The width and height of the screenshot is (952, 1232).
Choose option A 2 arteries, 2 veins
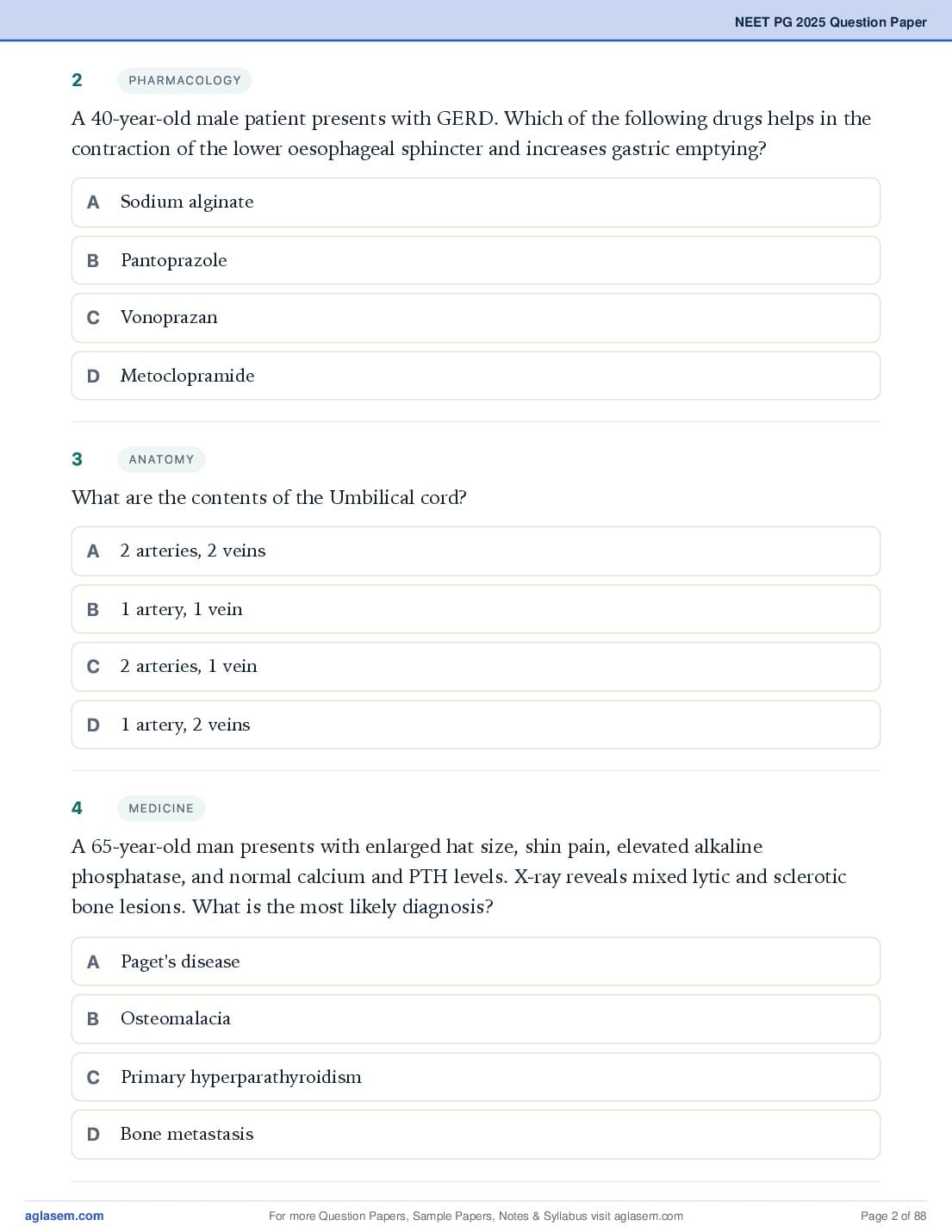[x=476, y=551]
